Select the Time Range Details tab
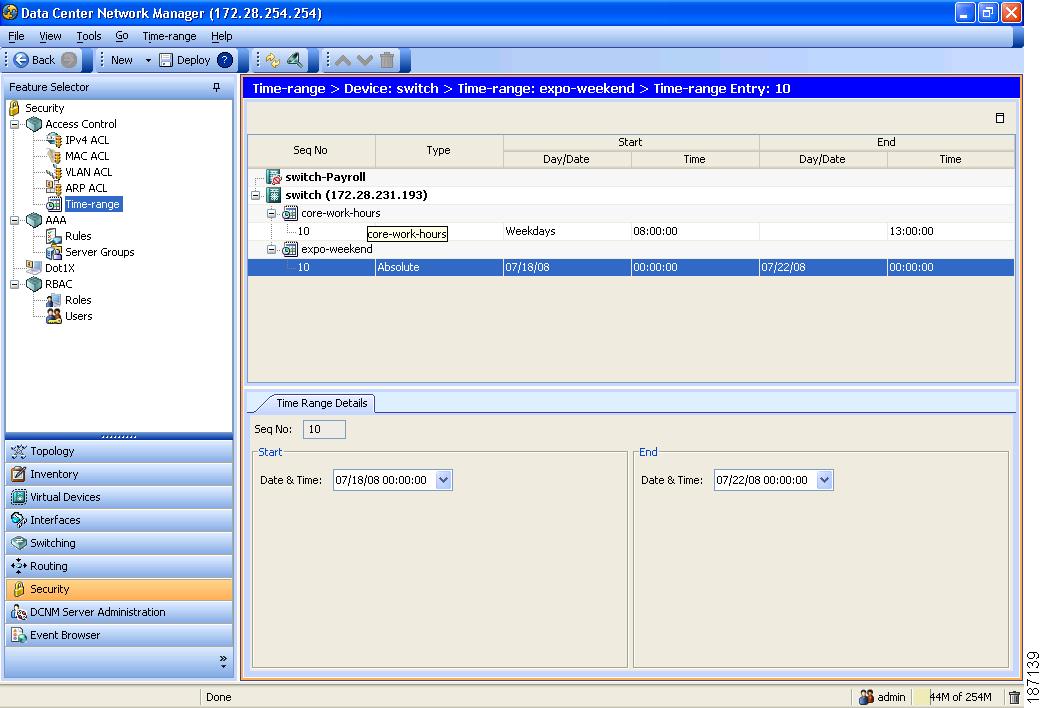The width and height of the screenshot is (1044, 708). click(x=321, y=403)
